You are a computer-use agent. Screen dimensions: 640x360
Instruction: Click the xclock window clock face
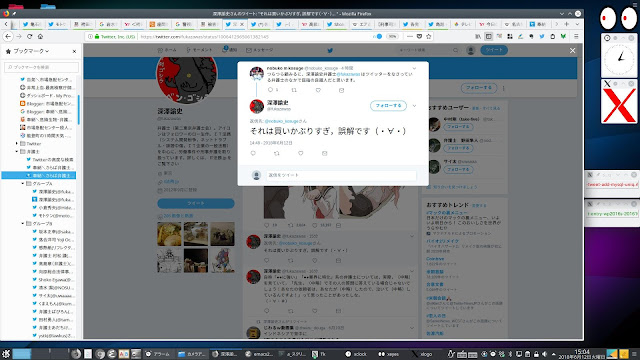(619, 59)
